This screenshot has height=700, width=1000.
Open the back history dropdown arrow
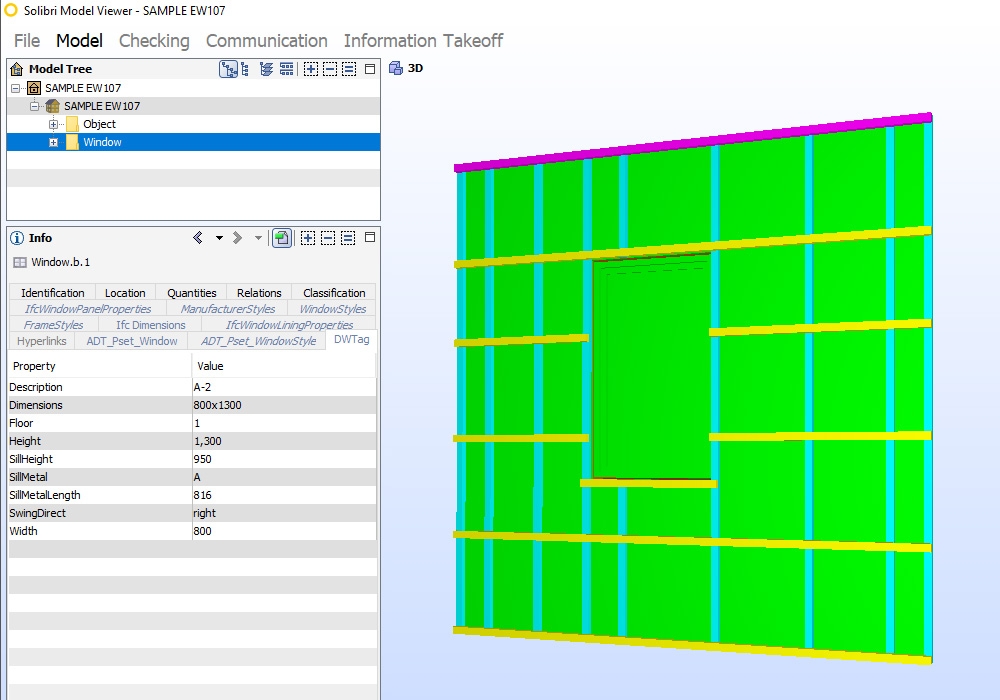click(219, 238)
